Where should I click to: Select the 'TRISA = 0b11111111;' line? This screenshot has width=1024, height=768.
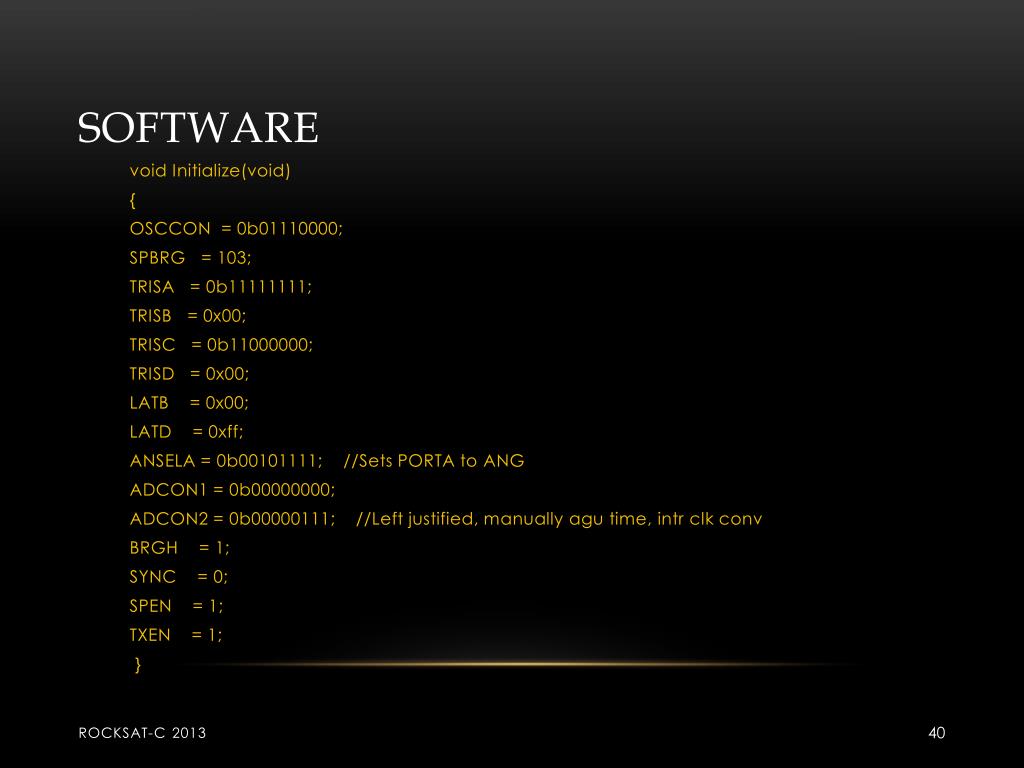pyautogui.click(x=221, y=287)
